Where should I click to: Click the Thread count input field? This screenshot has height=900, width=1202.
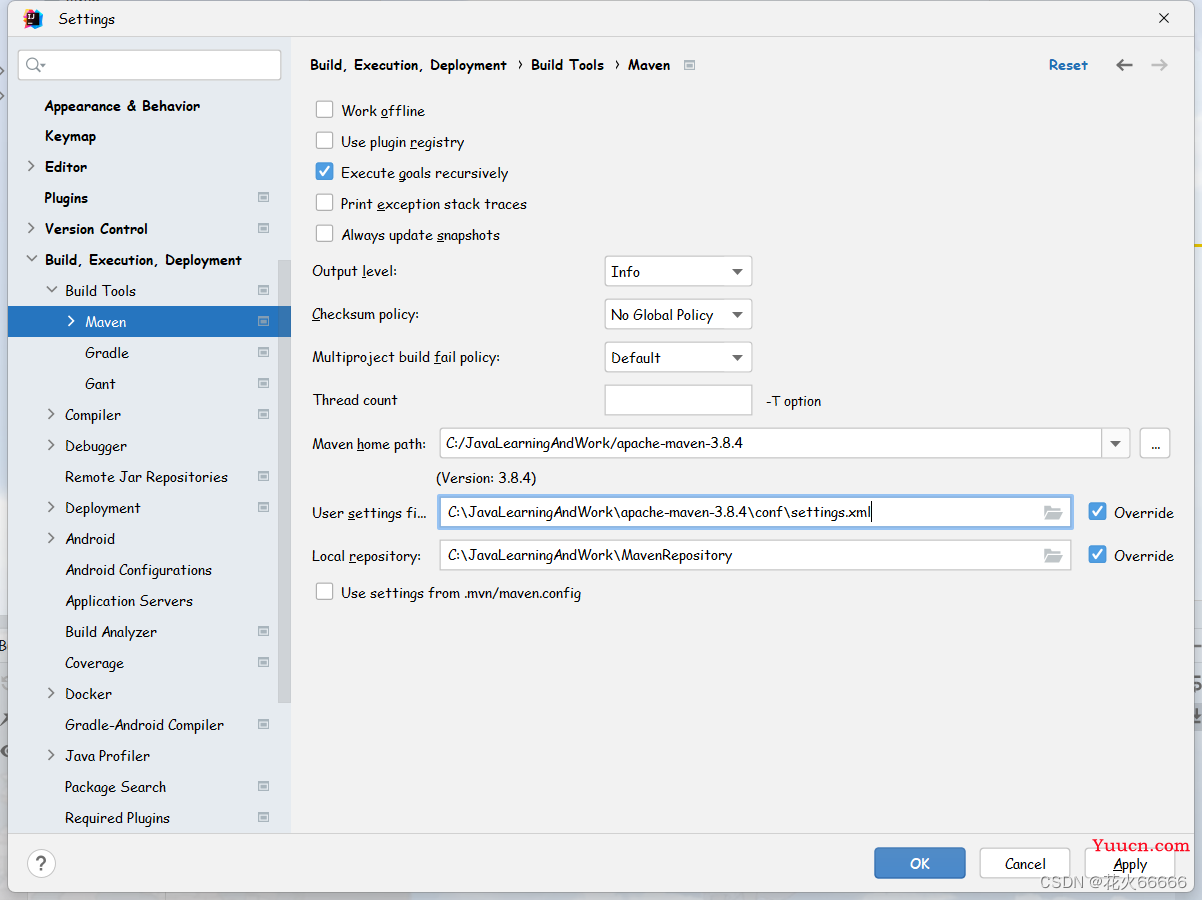[678, 400]
